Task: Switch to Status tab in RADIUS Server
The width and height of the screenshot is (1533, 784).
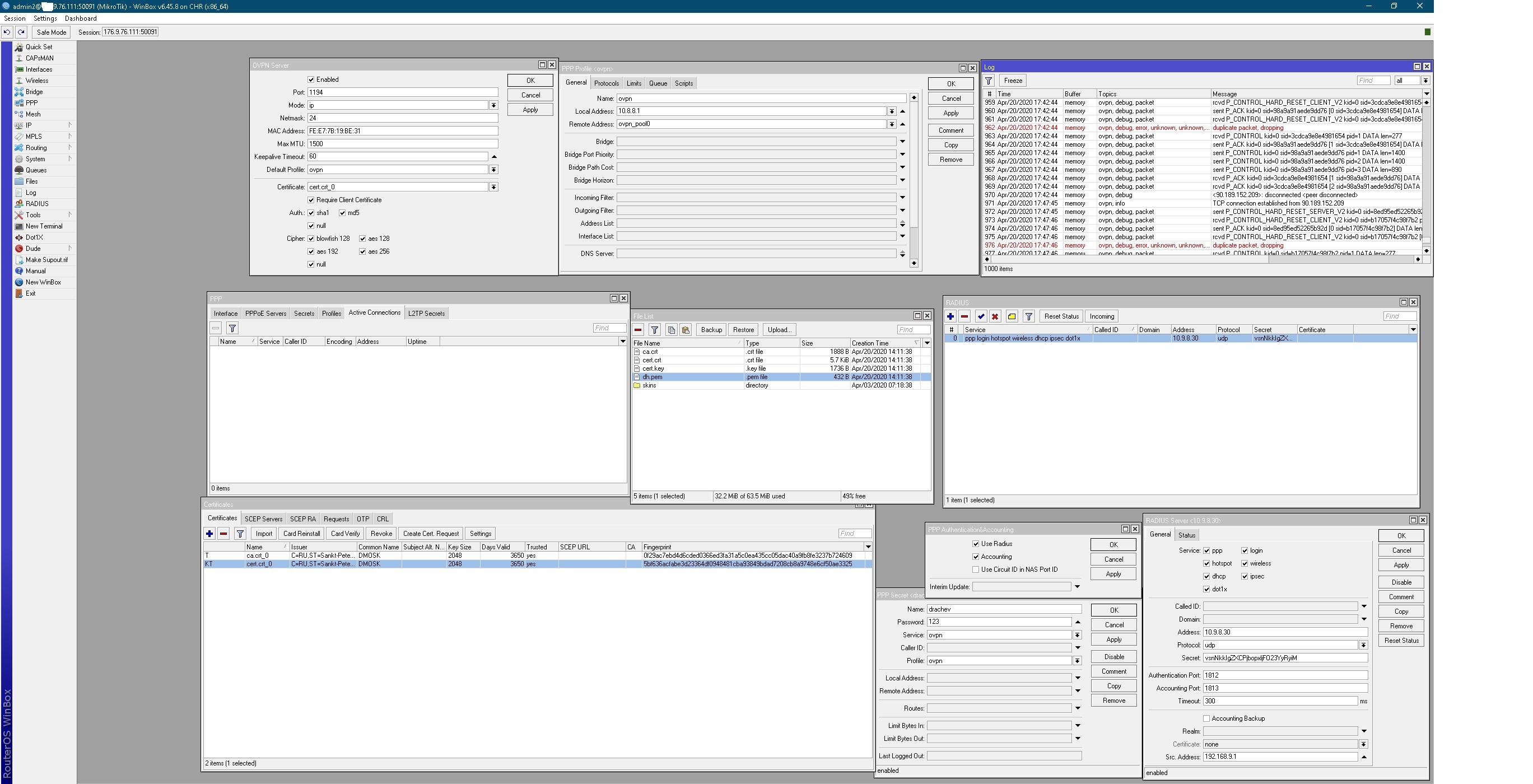Action: [1187, 535]
